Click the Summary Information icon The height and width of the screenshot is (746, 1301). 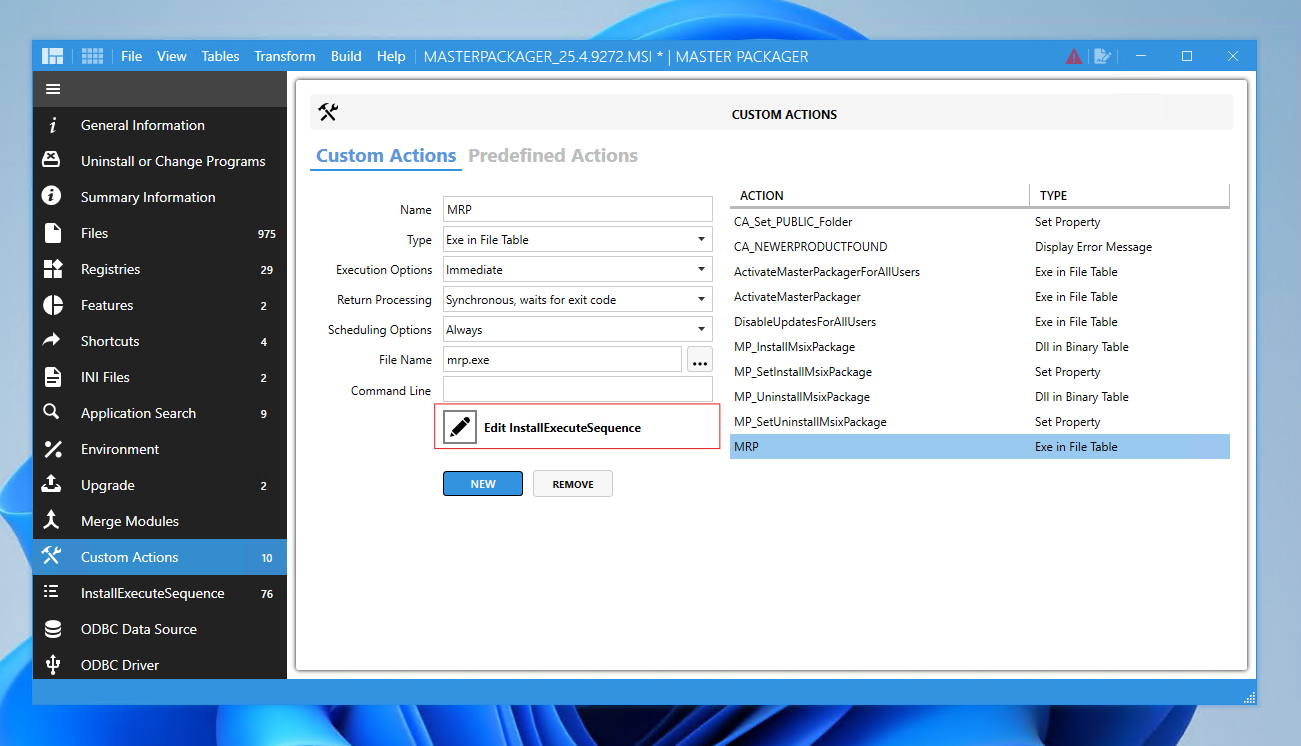click(53, 197)
